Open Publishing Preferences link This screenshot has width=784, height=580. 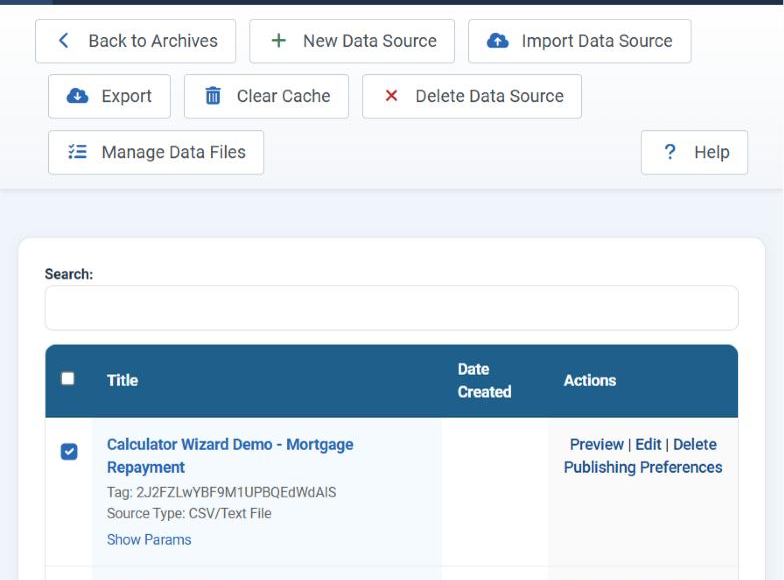pyautogui.click(x=643, y=467)
